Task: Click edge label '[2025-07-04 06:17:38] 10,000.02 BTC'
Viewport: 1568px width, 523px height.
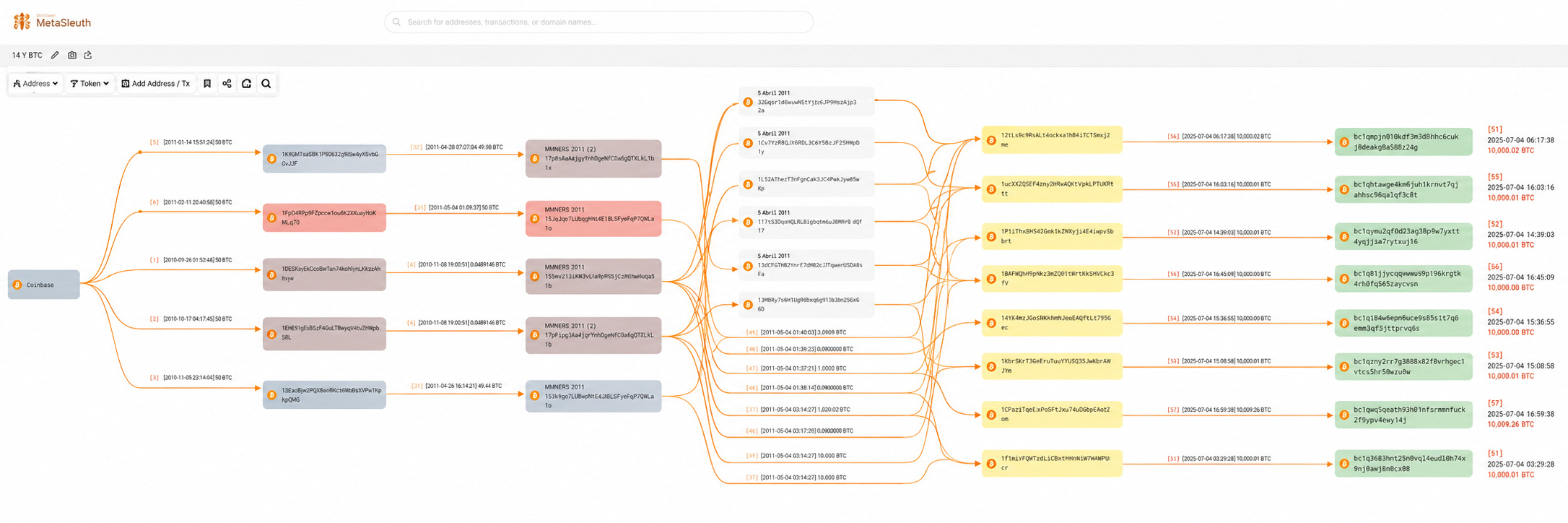Action: coord(1226,137)
